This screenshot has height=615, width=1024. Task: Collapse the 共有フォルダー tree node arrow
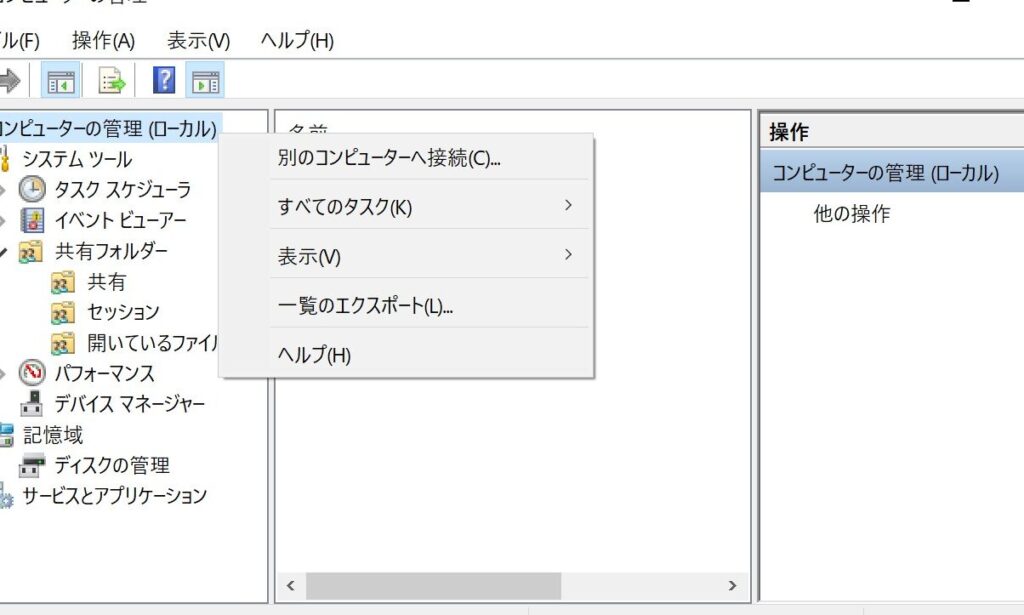(4, 251)
